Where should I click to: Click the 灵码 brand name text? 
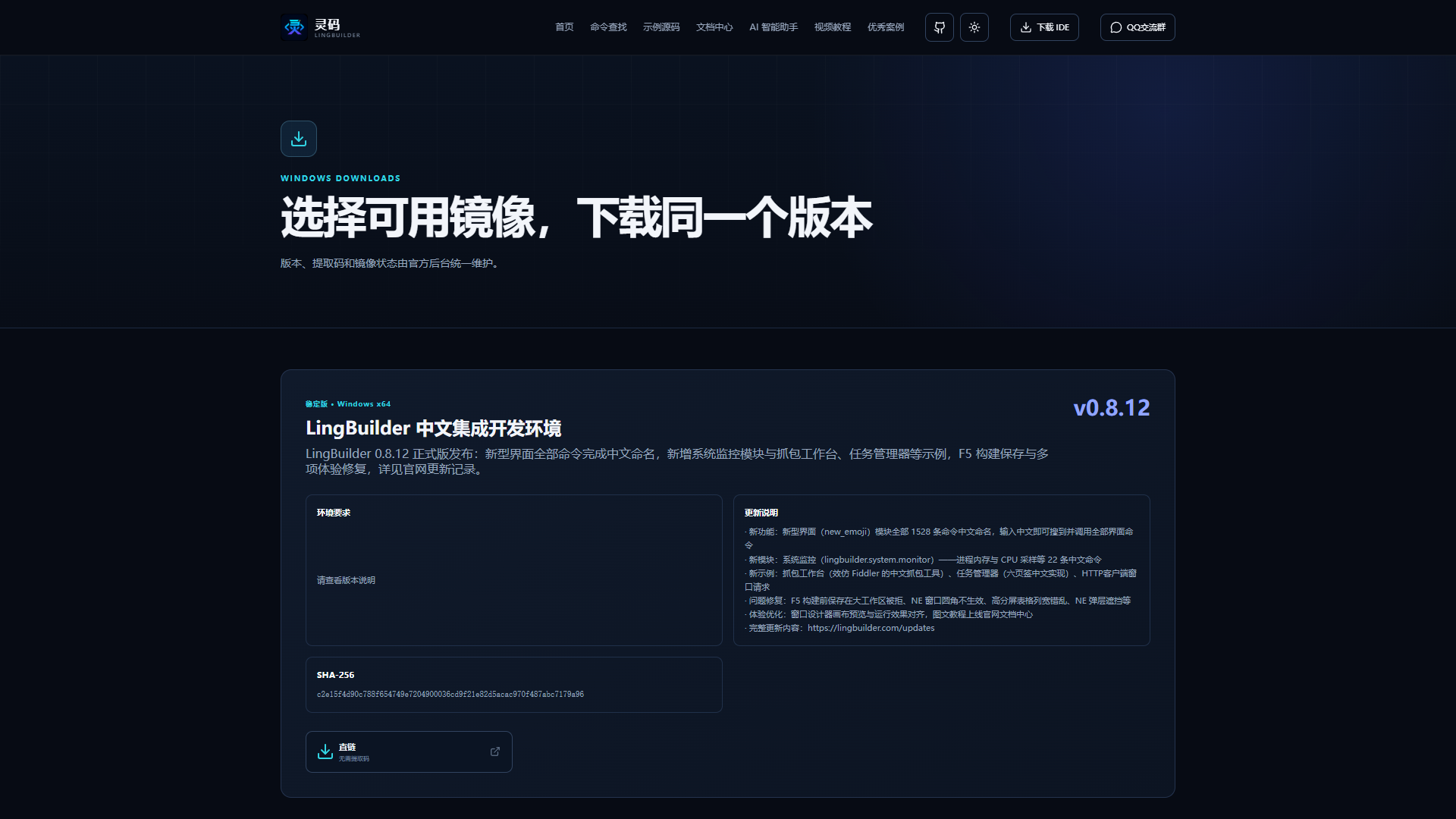[x=328, y=24]
